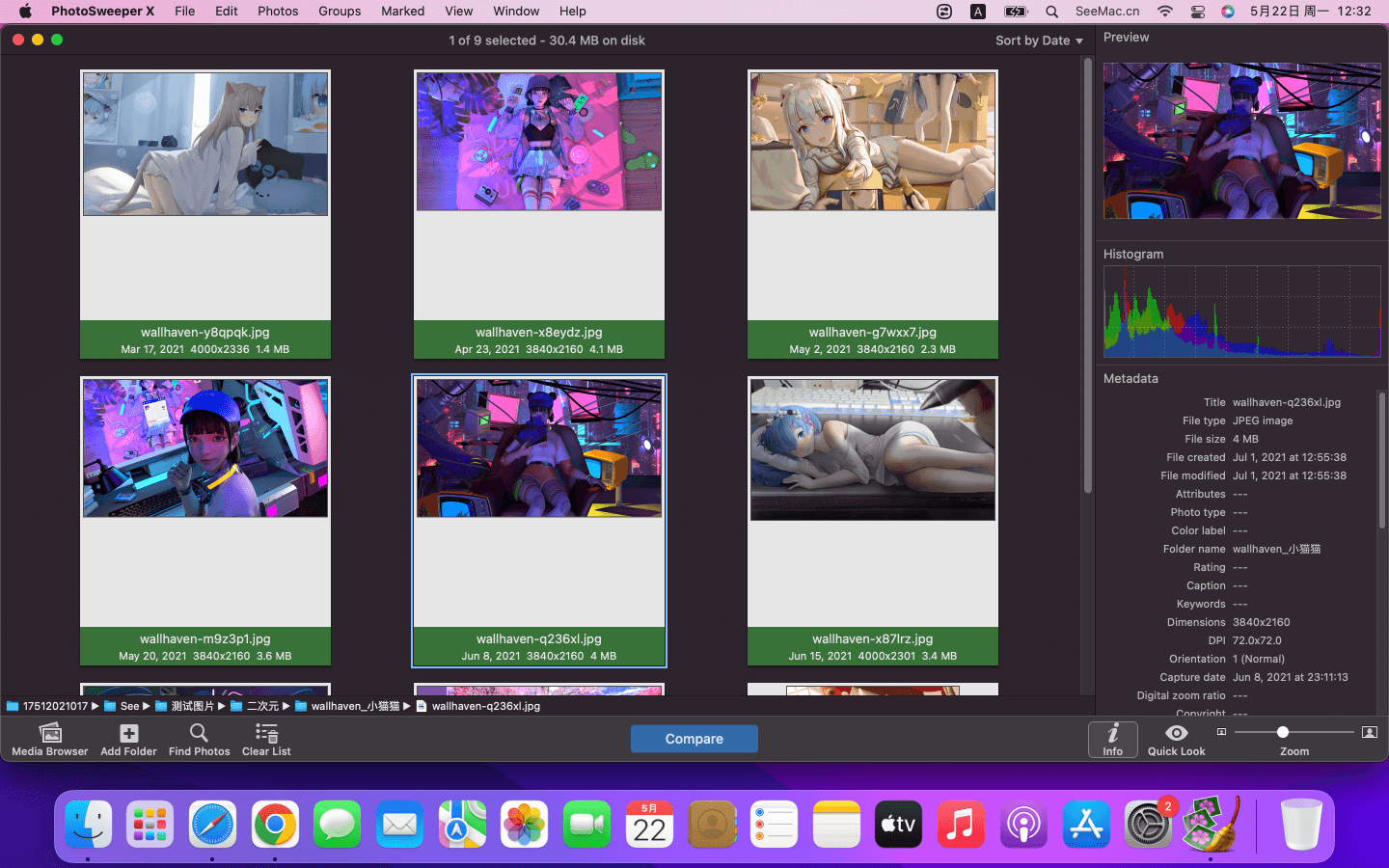Open the Groups menu
The width and height of the screenshot is (1389, 868).
point(340,12)
